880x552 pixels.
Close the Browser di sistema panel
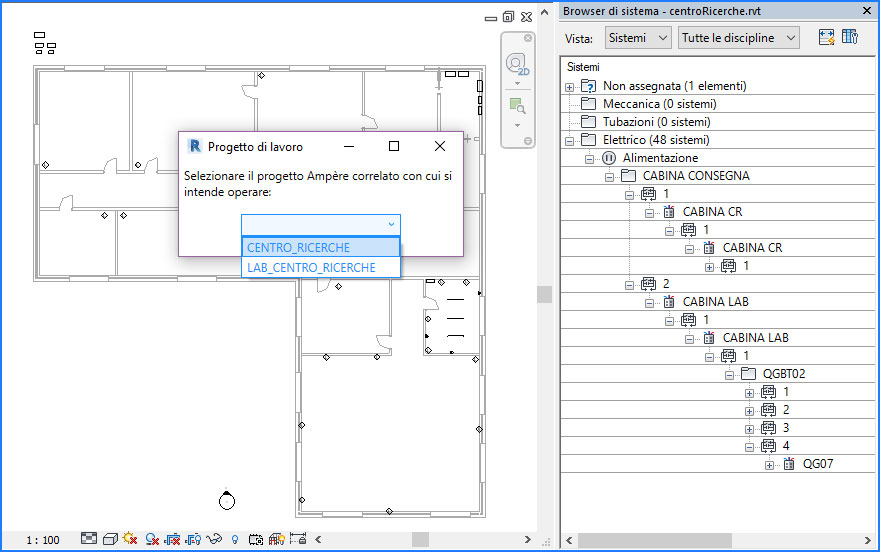[867, 11]
